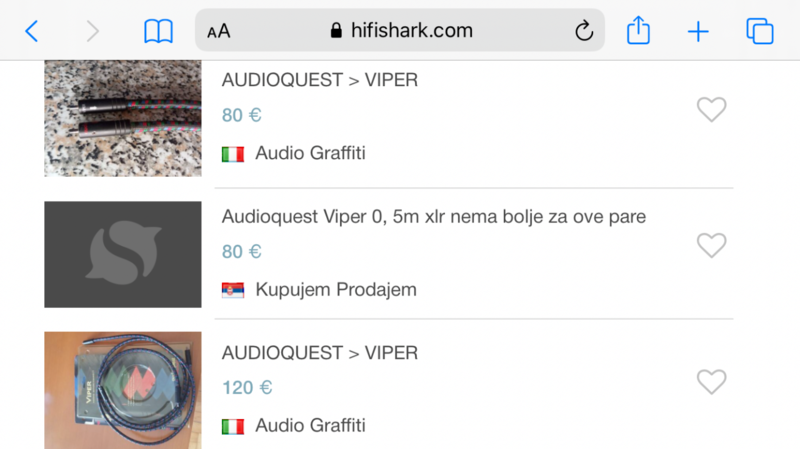800x449 pixels.
Task: Reload the page with the refresh icon
Action: point(584,31)
